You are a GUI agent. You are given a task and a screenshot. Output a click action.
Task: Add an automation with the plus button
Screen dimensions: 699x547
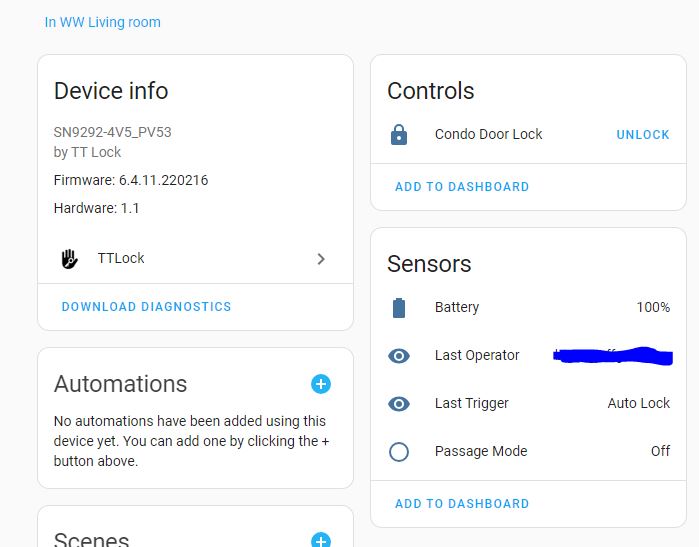click(x=321, y=384)
